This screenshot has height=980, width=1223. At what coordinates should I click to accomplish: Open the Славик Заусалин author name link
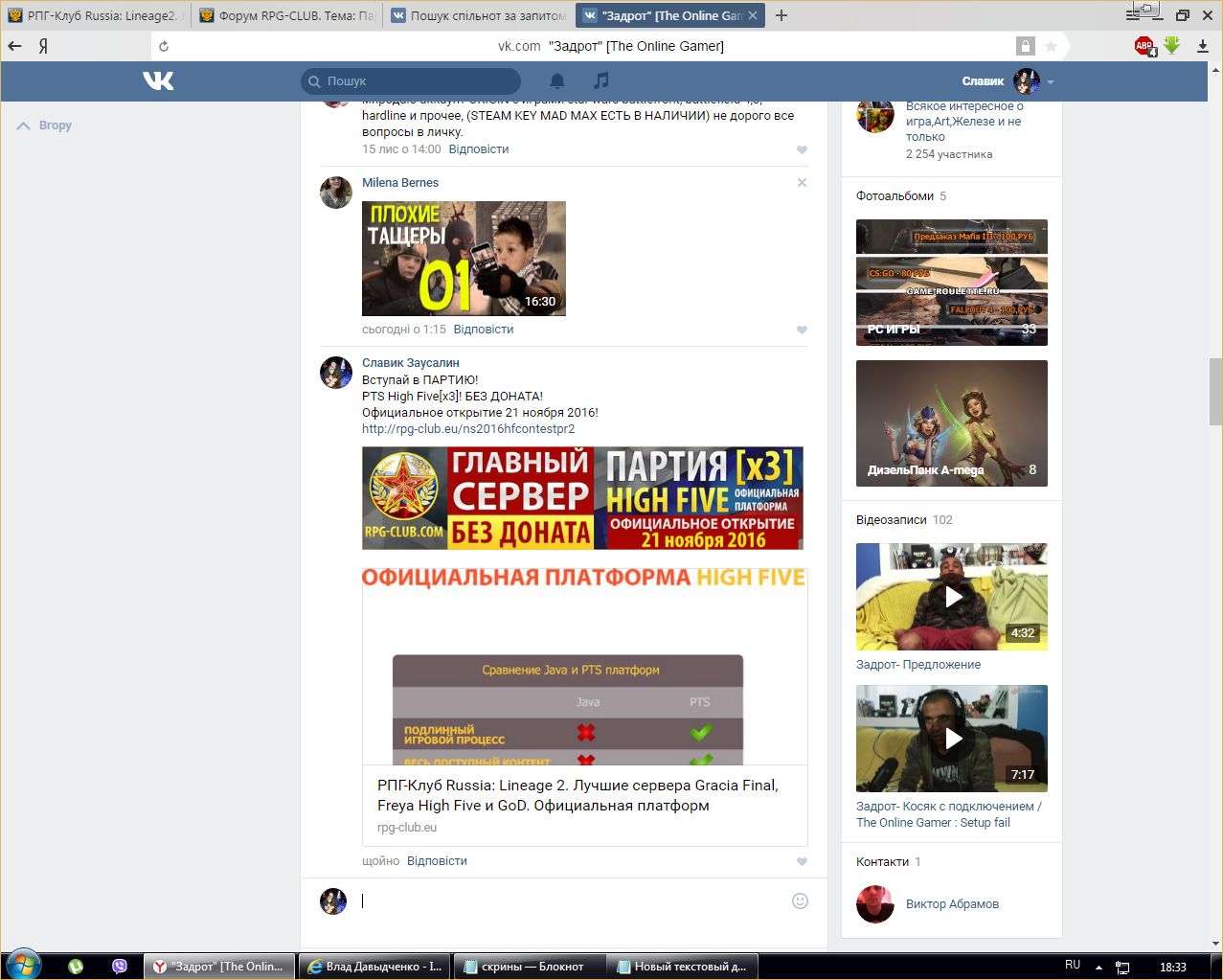tap(411, 363)
